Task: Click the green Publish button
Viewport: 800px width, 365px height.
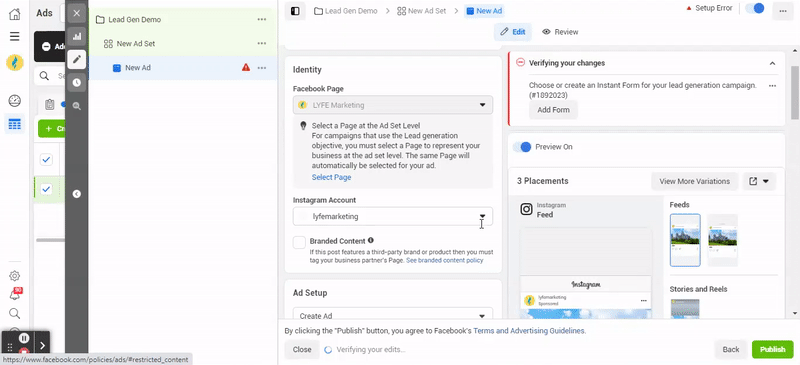Action: (772, 350)
